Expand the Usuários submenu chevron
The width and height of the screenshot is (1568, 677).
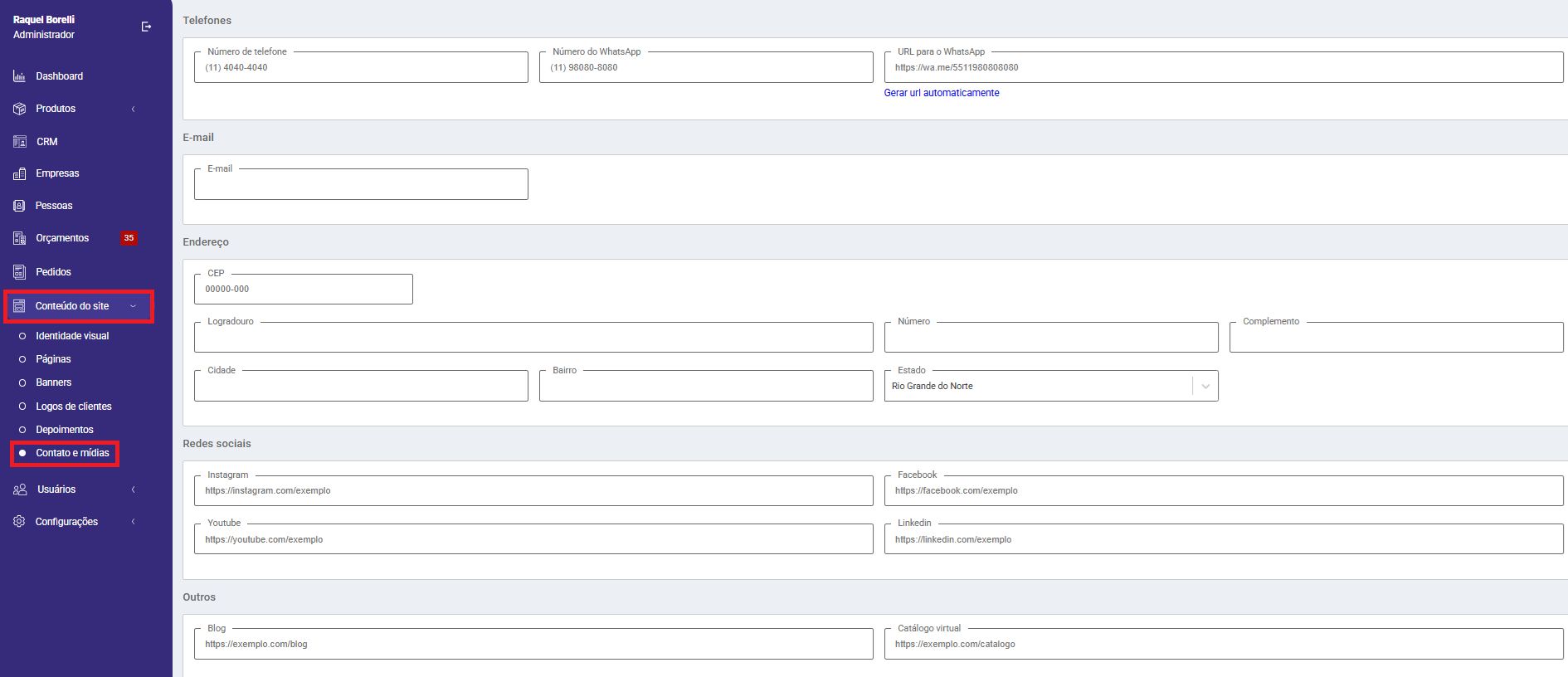pyautogui.click(x=133, y=489)
